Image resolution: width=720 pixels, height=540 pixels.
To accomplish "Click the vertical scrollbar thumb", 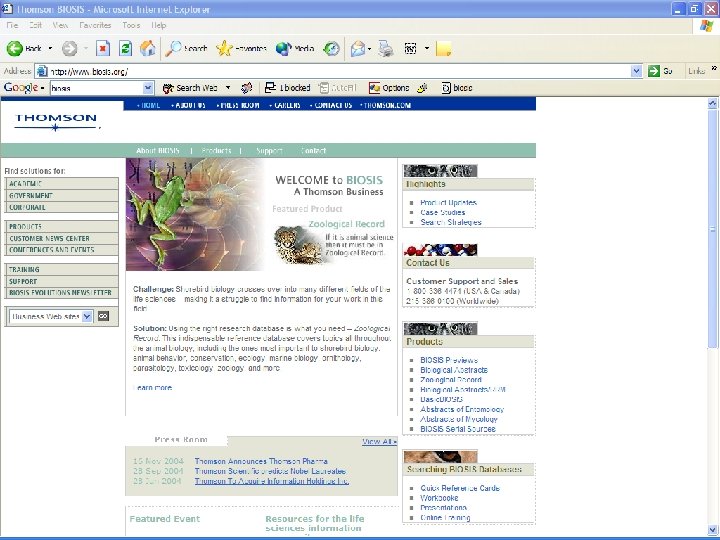I will coord(712,228).
